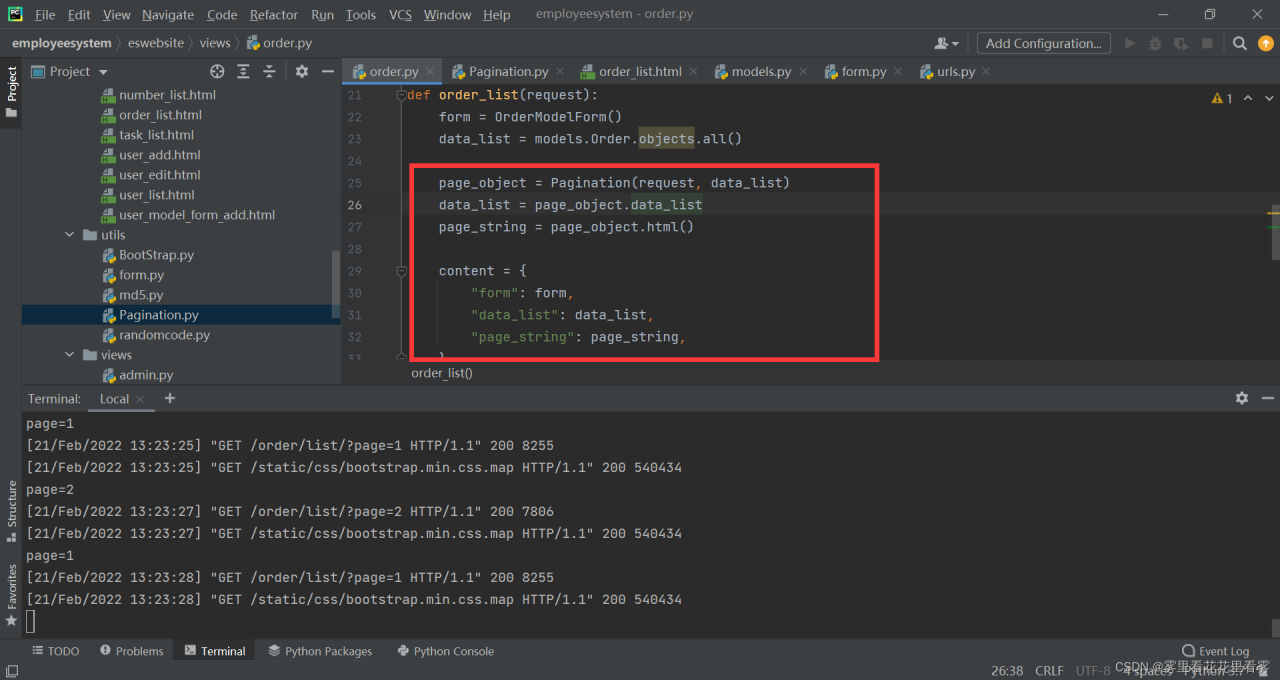Viewport: 1280px width, 680px height.
Task: Toggle the Project tool window stripe button
Action: click(12, 91)
